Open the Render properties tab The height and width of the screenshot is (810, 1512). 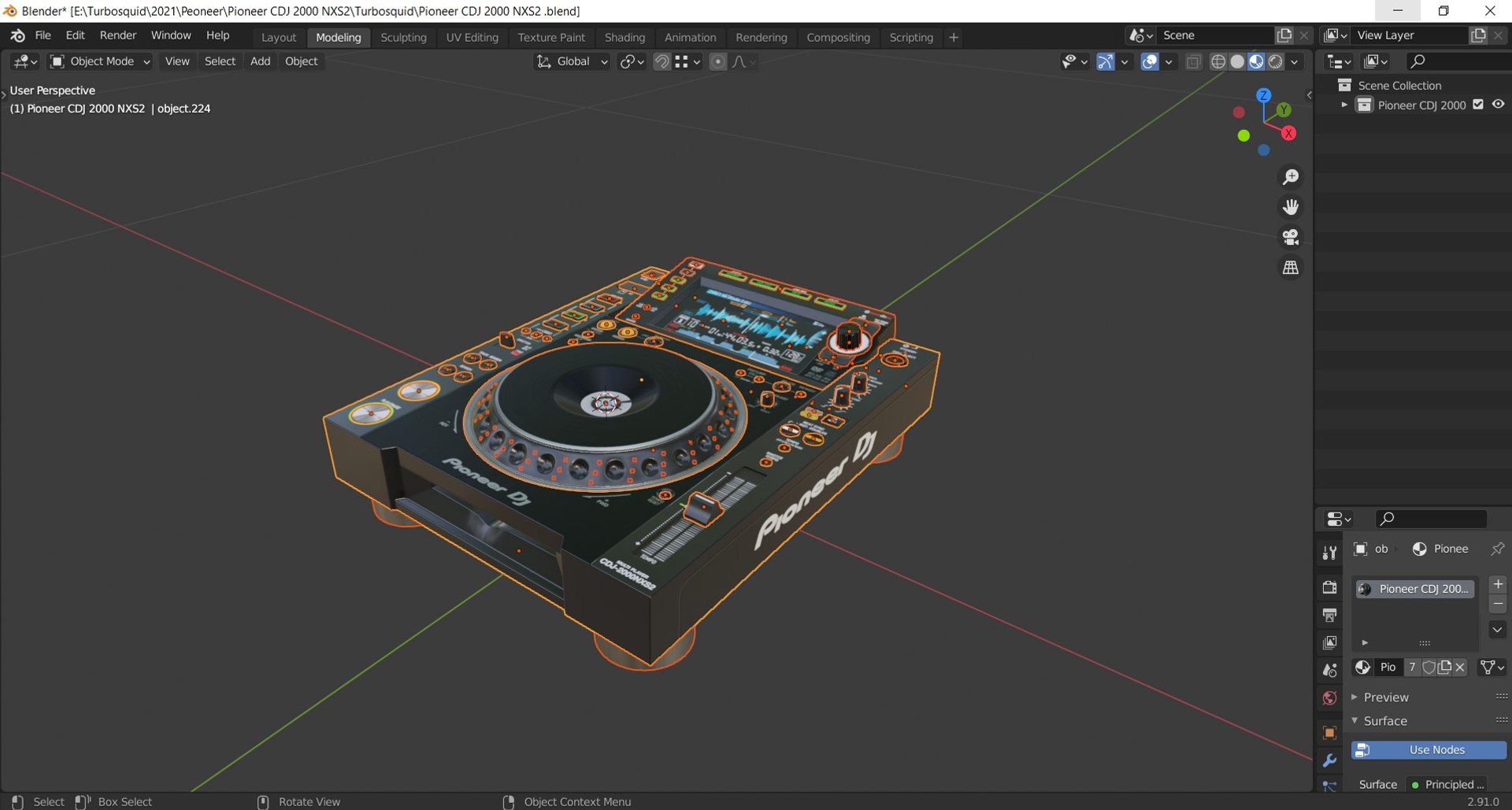[1329, 587]
